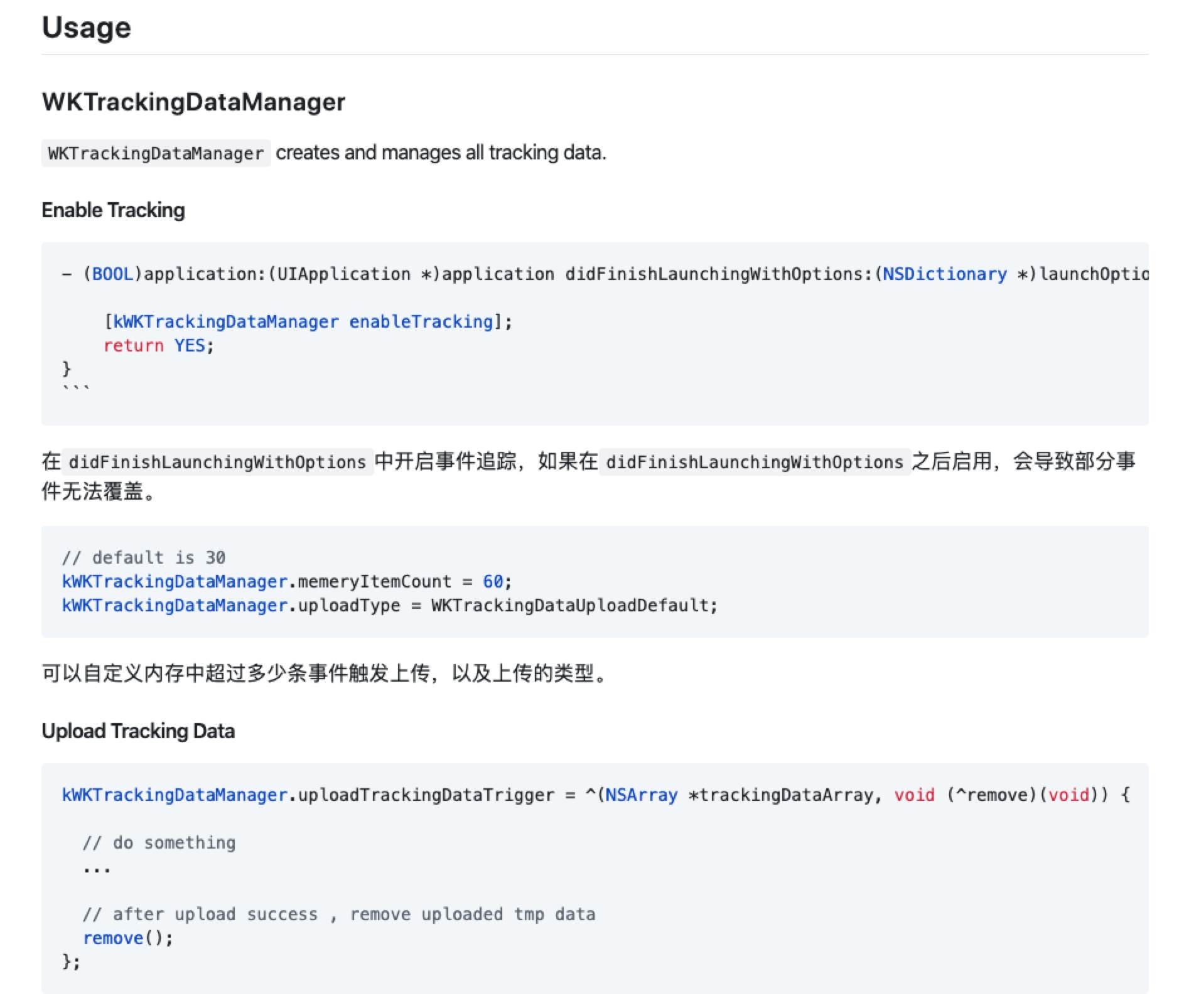The width and height of the screenshot is (1189, 1008).
Task: Click the memeryItemCount = 60 line
Action: coord(287,582)
